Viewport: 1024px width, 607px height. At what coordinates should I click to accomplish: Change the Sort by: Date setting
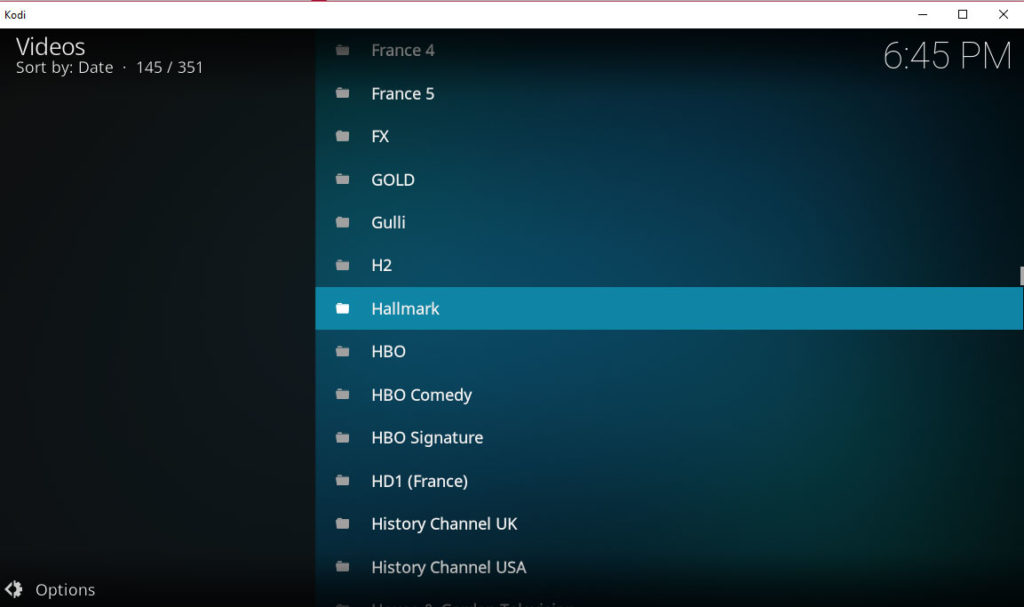97,67
